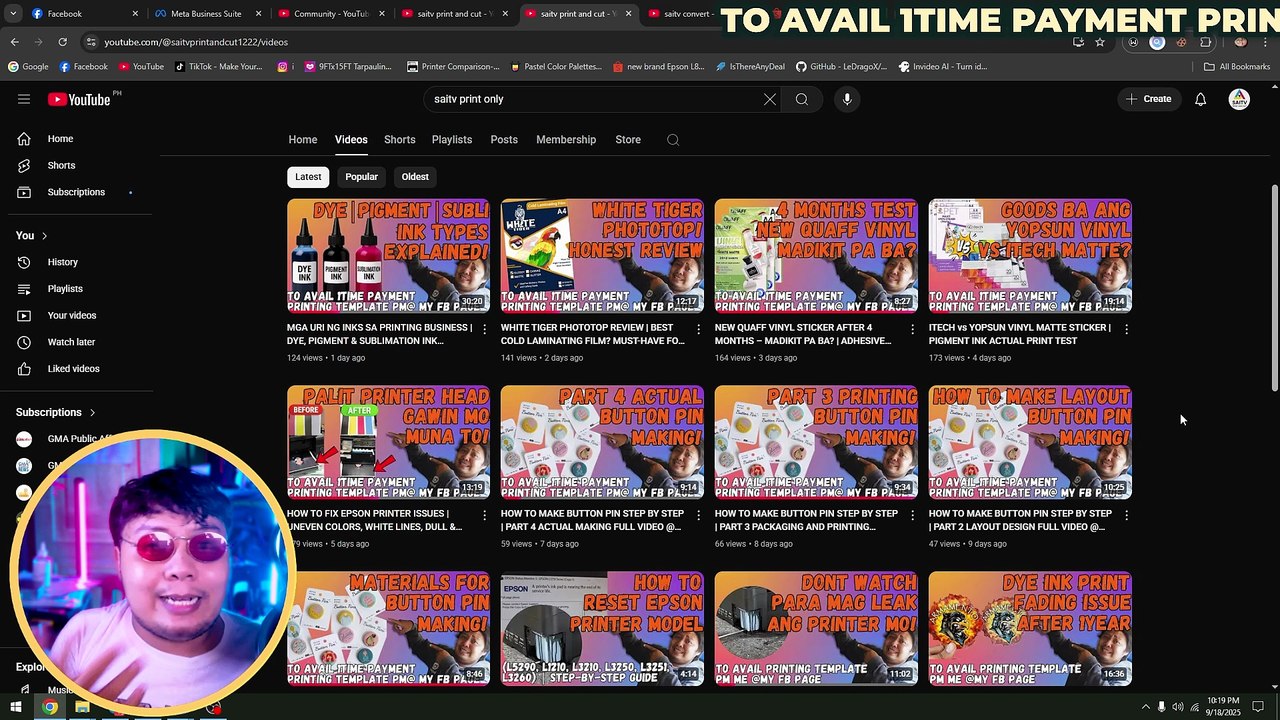Open the Windows notification center
The height and width of the screenshot is (720, 1280).
pyautogui.click(x=1258, y=707)
